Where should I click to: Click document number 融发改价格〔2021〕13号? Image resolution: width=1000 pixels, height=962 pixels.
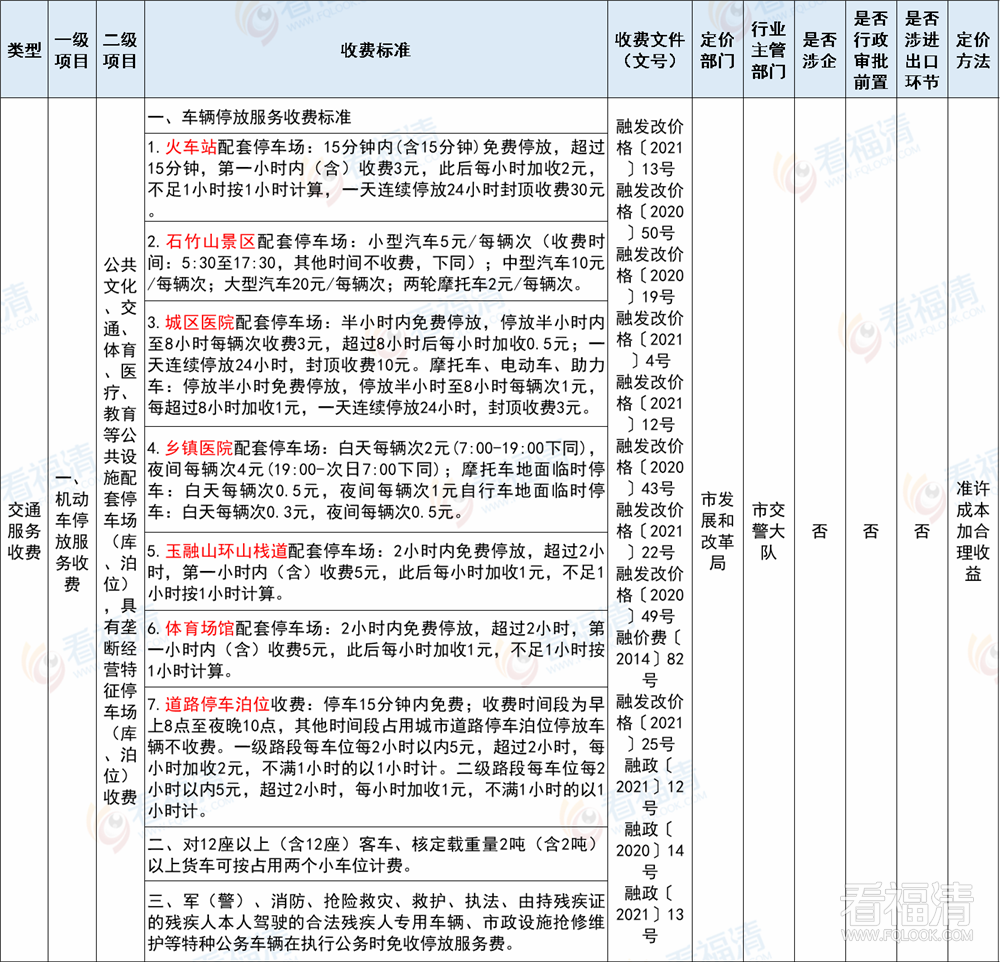tap(650, 147)
